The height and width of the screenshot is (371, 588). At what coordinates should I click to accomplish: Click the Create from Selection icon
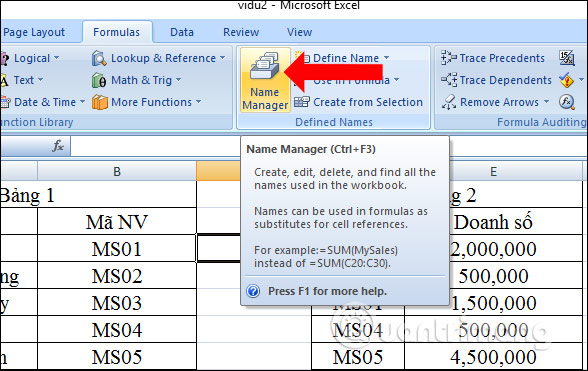click(302, 102)
